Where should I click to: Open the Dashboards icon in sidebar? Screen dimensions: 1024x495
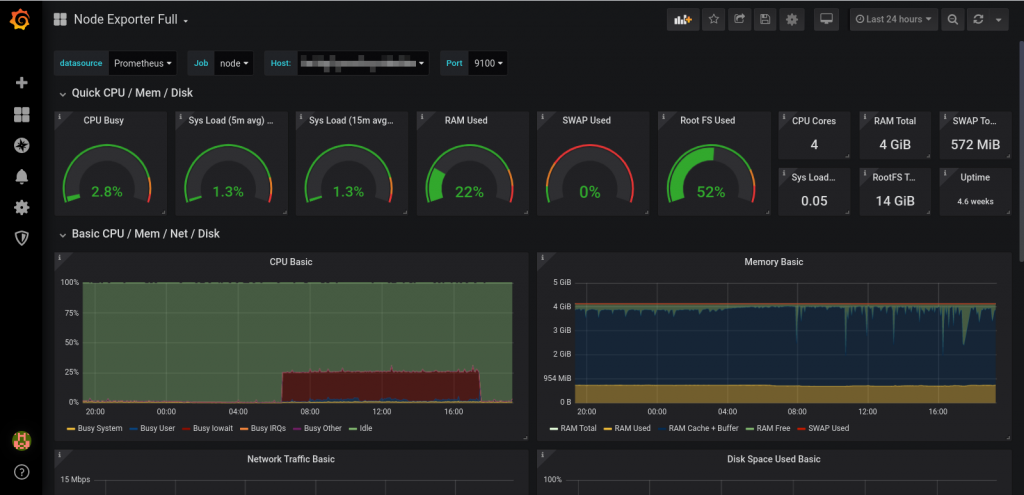pyautogui.click(x=21, y=114)
